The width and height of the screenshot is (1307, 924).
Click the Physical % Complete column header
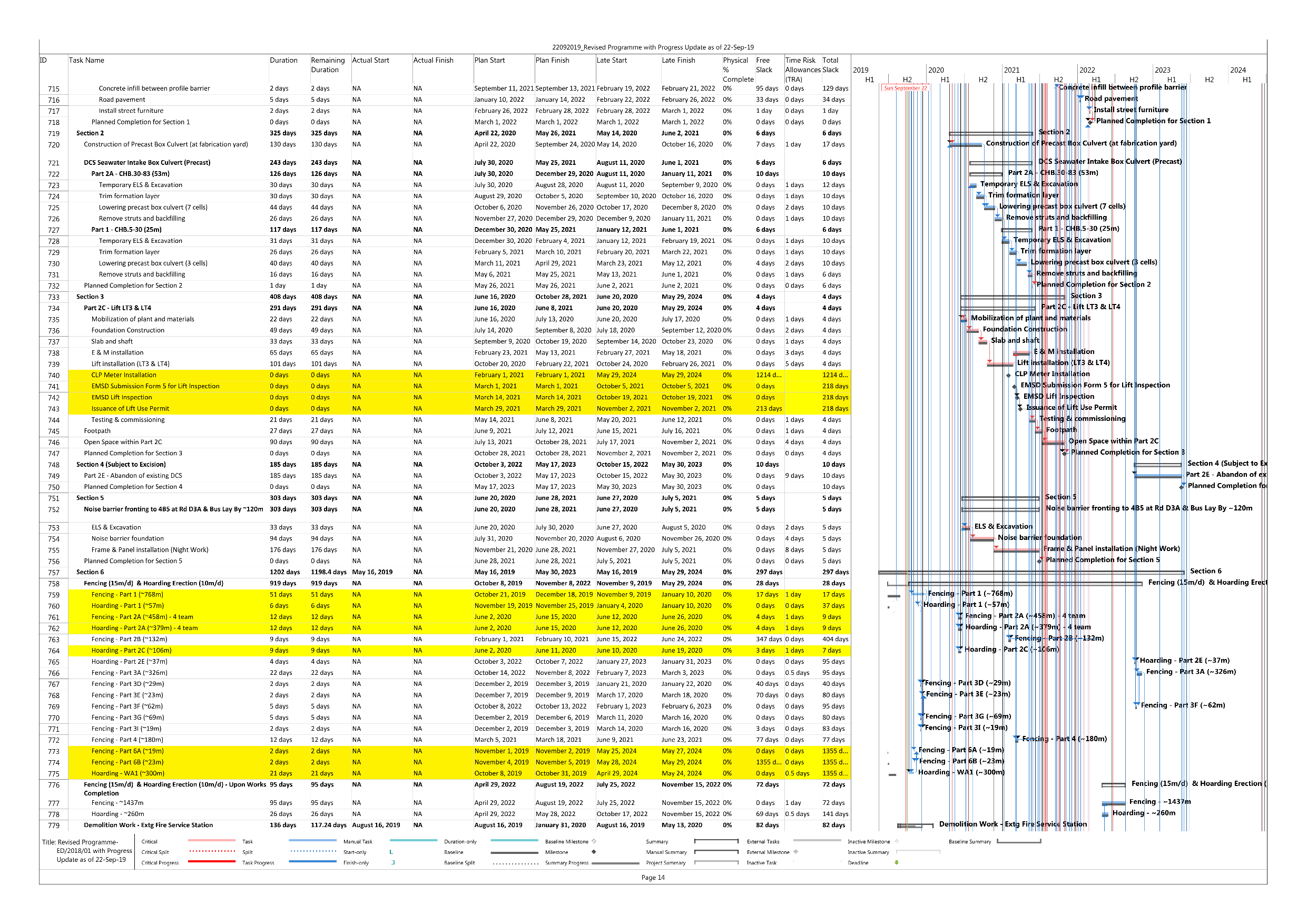pos(738,70)
